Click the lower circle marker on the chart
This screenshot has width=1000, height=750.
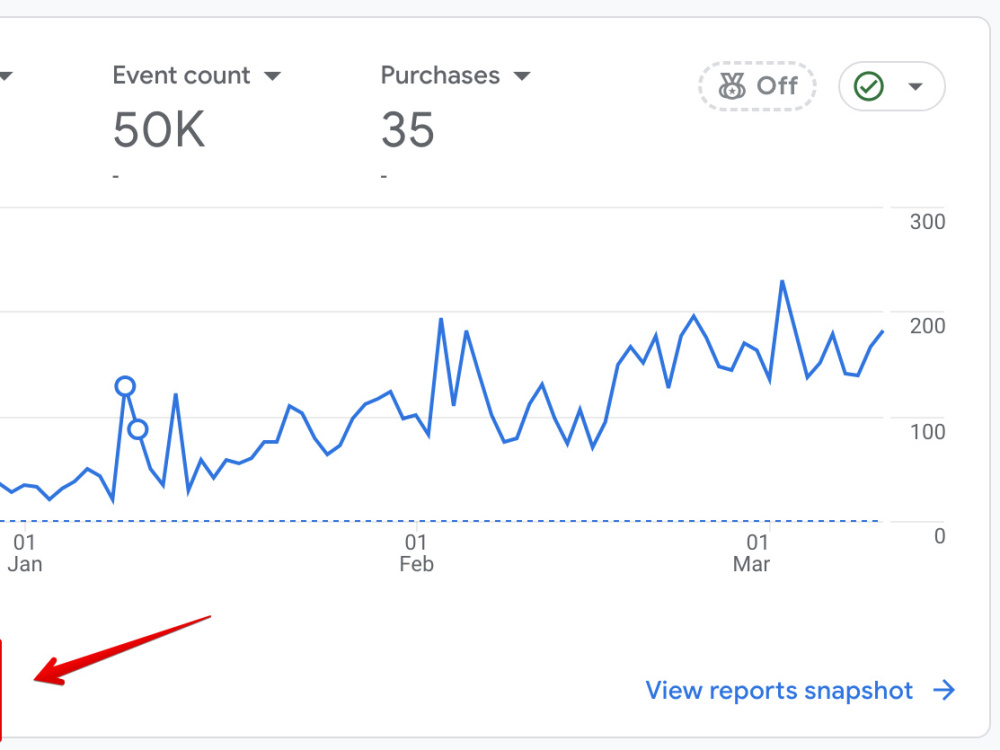pos(138,430)
